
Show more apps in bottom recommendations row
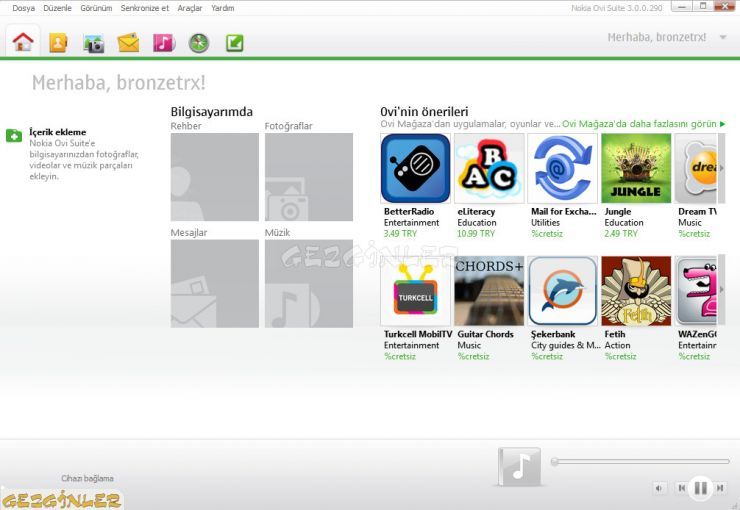pyautogui.click(x=721, y=290)
